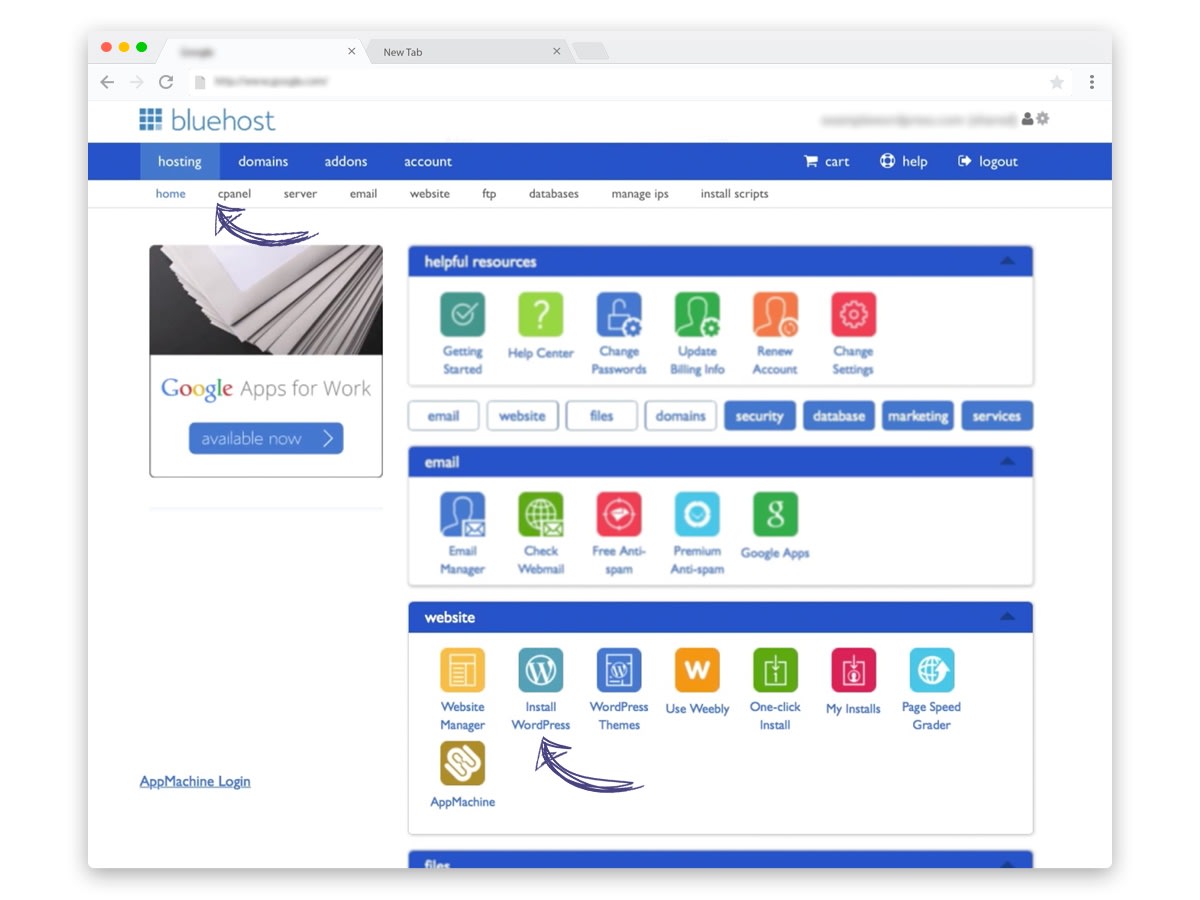Filter by the domains category button

(681, 416)
